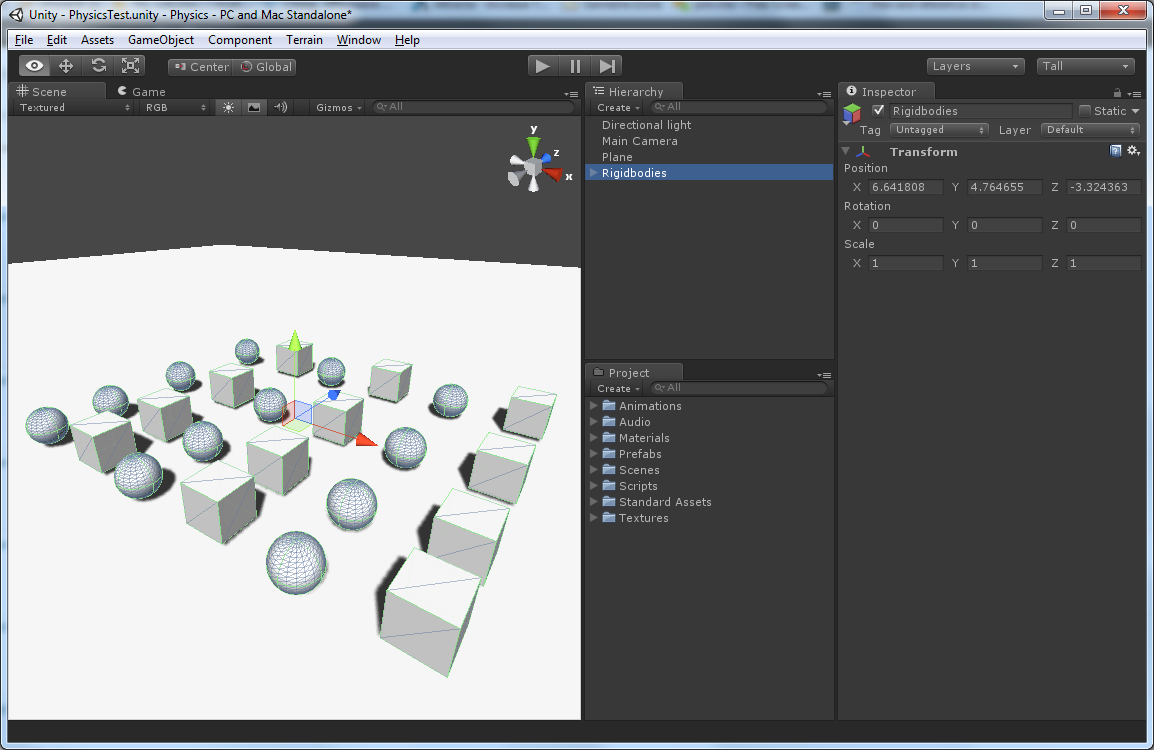Select the Rotate tool
The image size is (1154, 750).
[97, 66]
